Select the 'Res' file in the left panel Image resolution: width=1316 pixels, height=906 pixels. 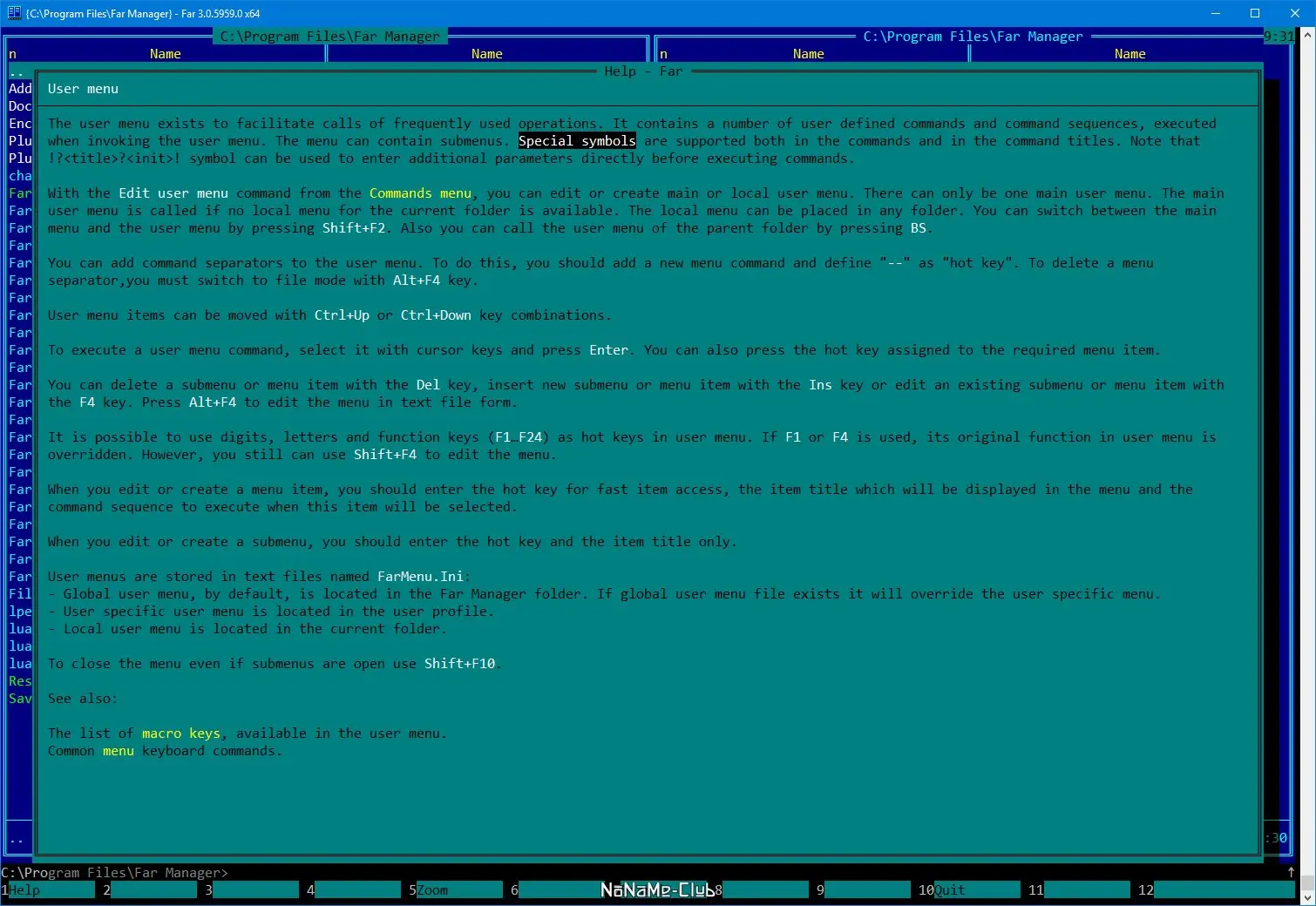tap(20, 681)
